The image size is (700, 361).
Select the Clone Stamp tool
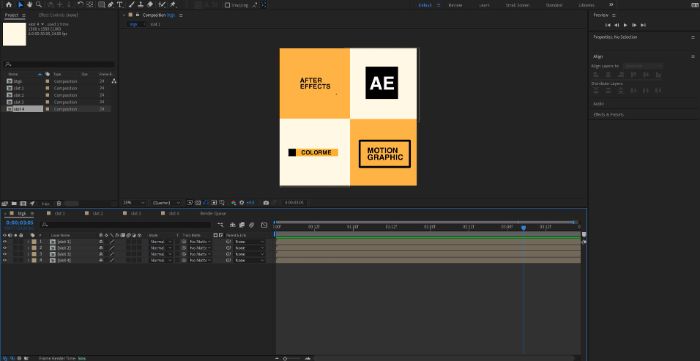141,4
